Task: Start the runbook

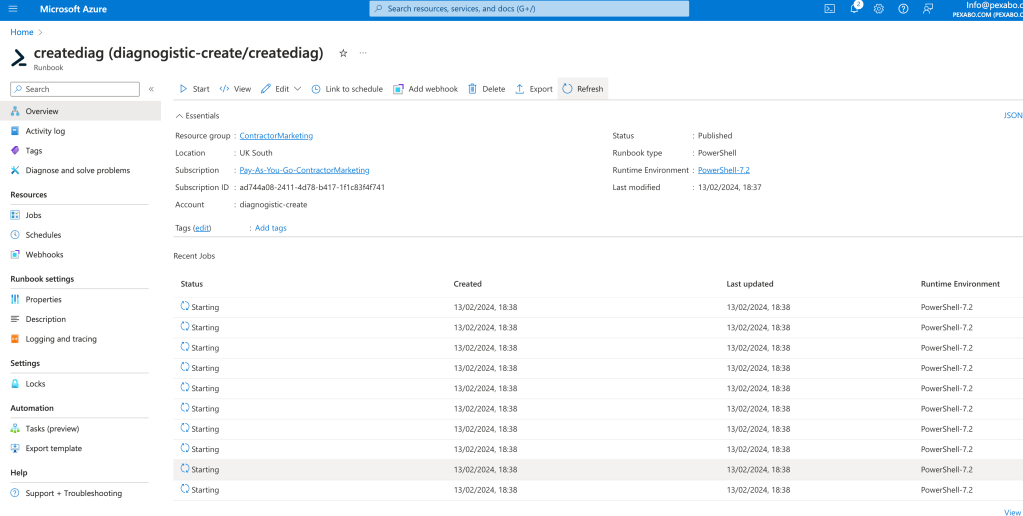Action: point(194,89)
